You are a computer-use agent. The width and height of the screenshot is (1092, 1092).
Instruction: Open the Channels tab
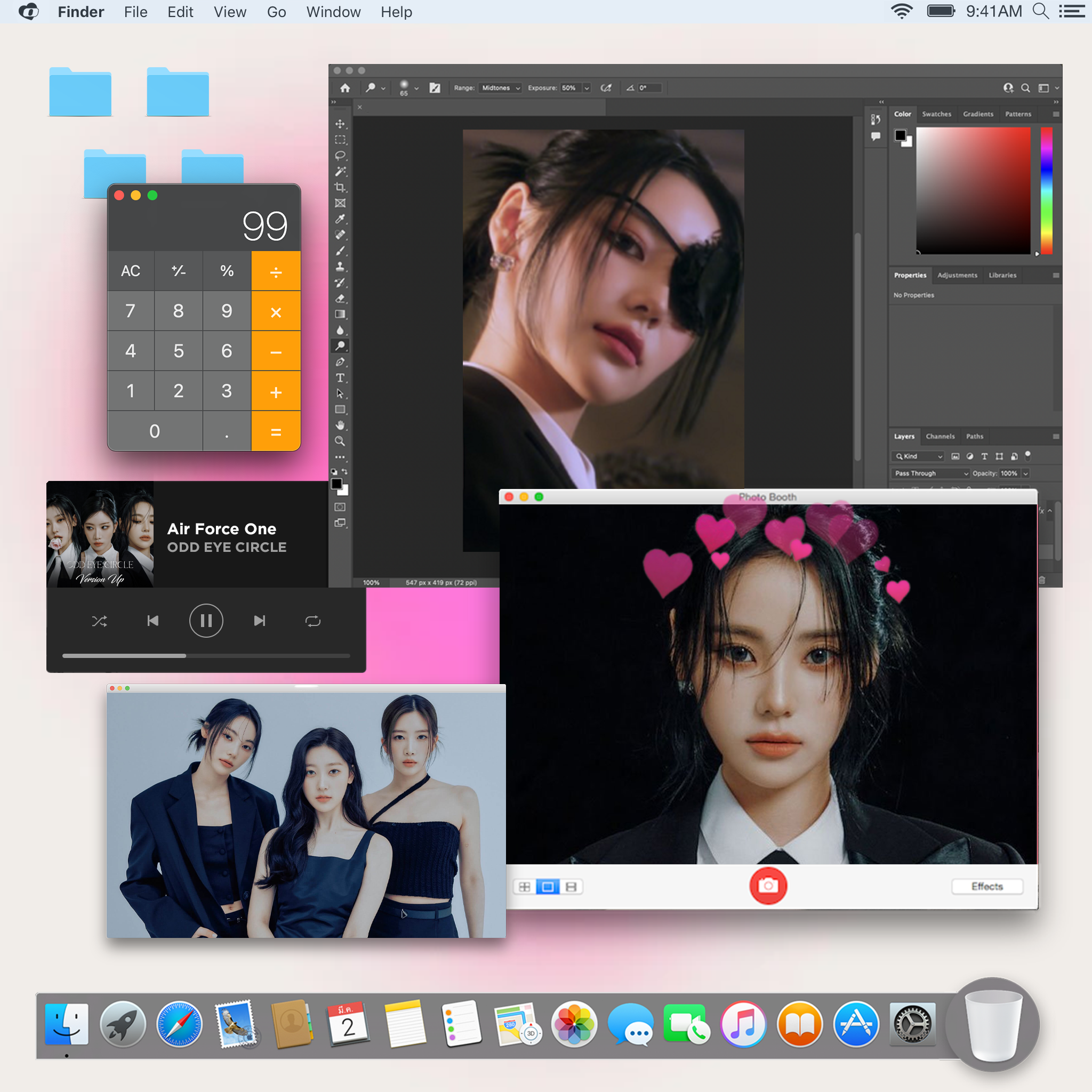[940, 436]
